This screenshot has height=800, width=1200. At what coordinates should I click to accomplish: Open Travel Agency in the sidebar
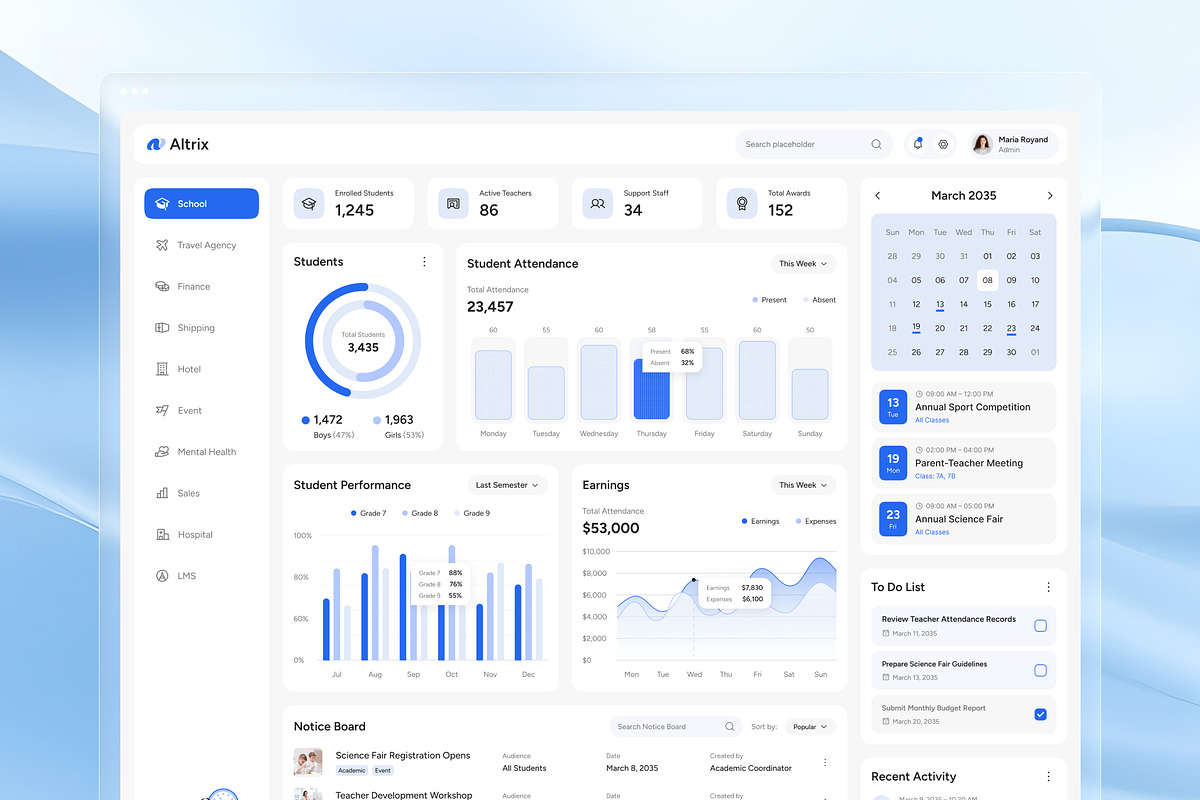coord(201,245)
